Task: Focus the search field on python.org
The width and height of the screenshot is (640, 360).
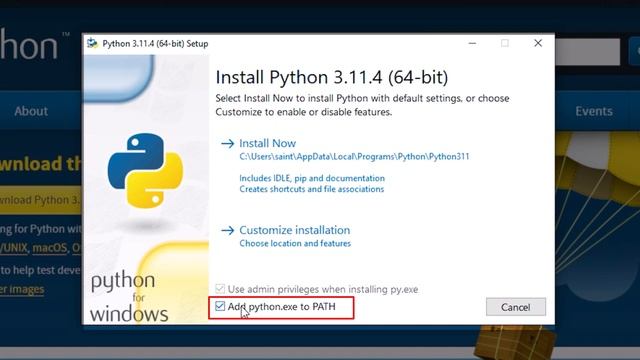Action: click(x=587, y=51)
